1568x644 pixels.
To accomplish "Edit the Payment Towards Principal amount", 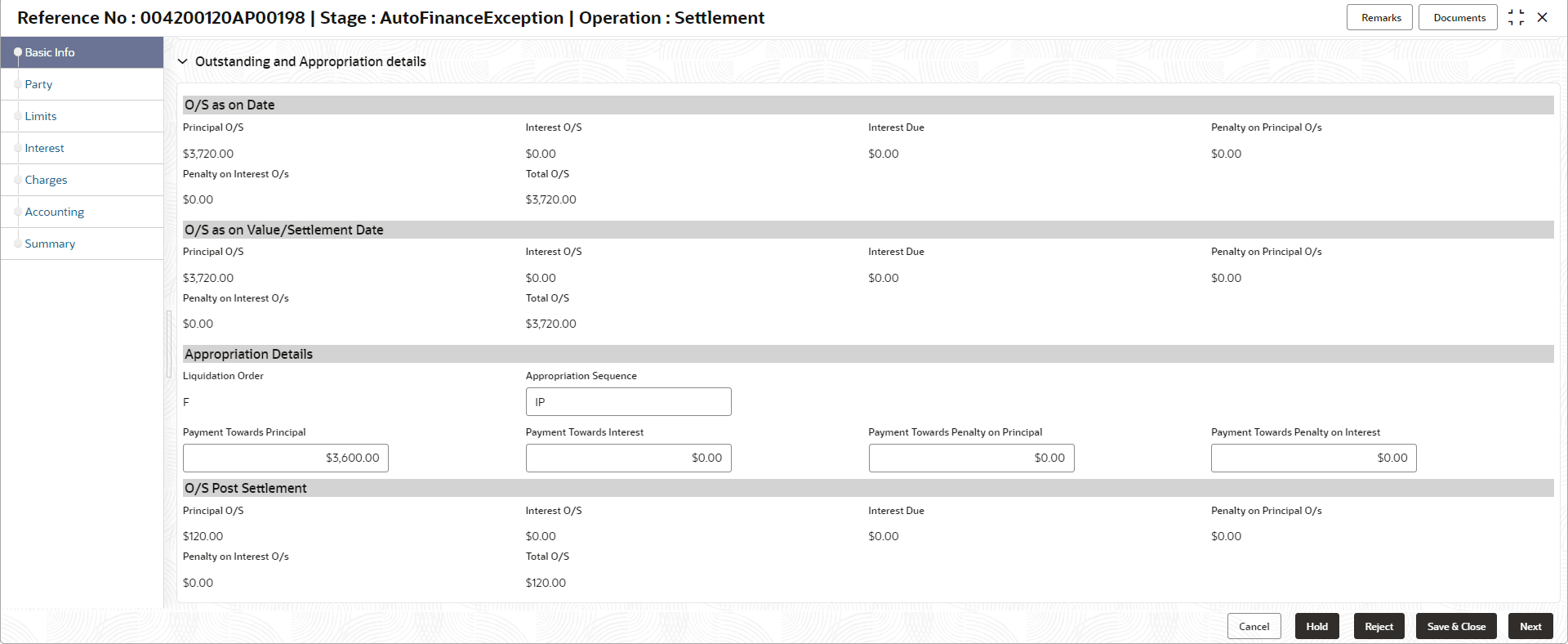I will [x=286, y=458].
